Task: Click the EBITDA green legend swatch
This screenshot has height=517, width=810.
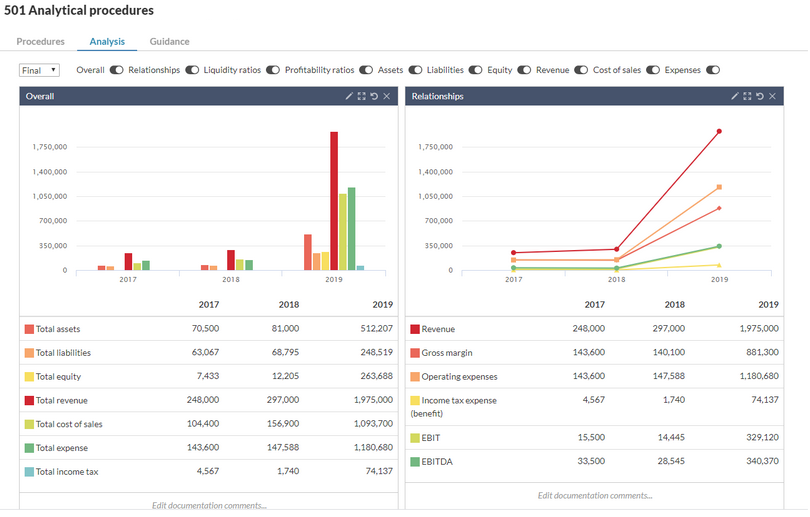Action: pos(415,462)
